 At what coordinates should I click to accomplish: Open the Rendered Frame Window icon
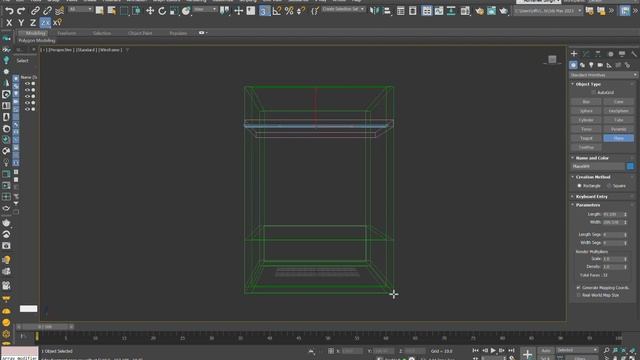pos(491,11)
